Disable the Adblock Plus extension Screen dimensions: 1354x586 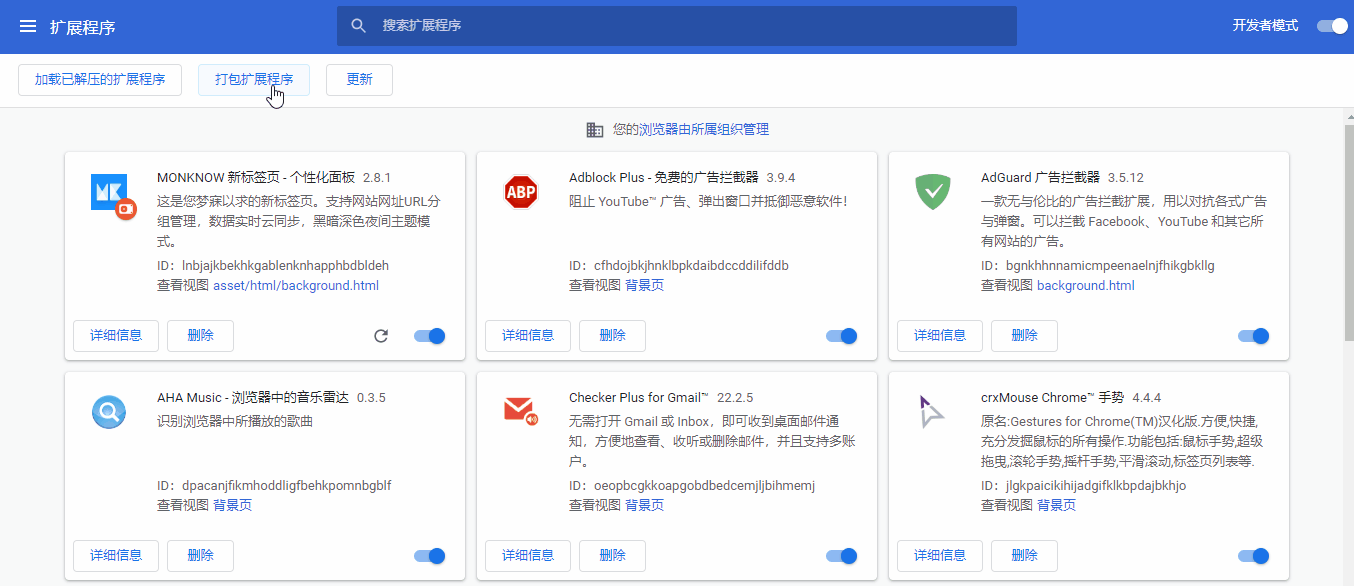click(841, 336)
